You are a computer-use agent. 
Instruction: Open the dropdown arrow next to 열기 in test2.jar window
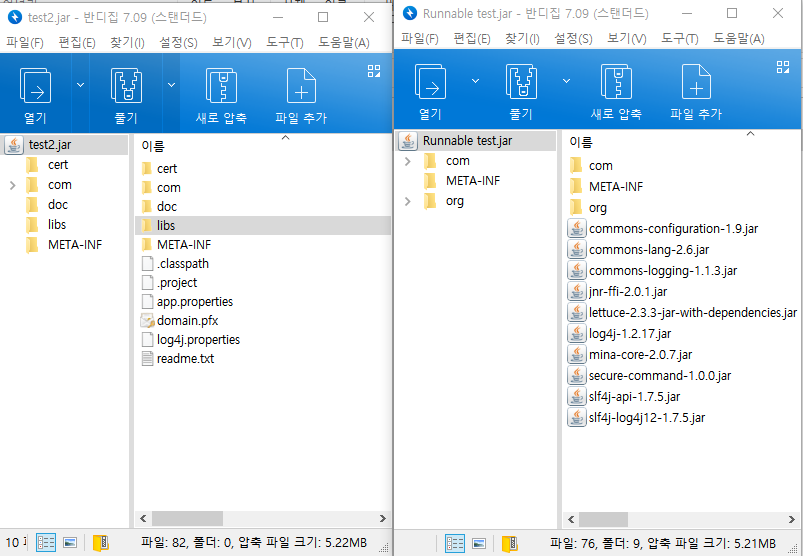point(80,84)
